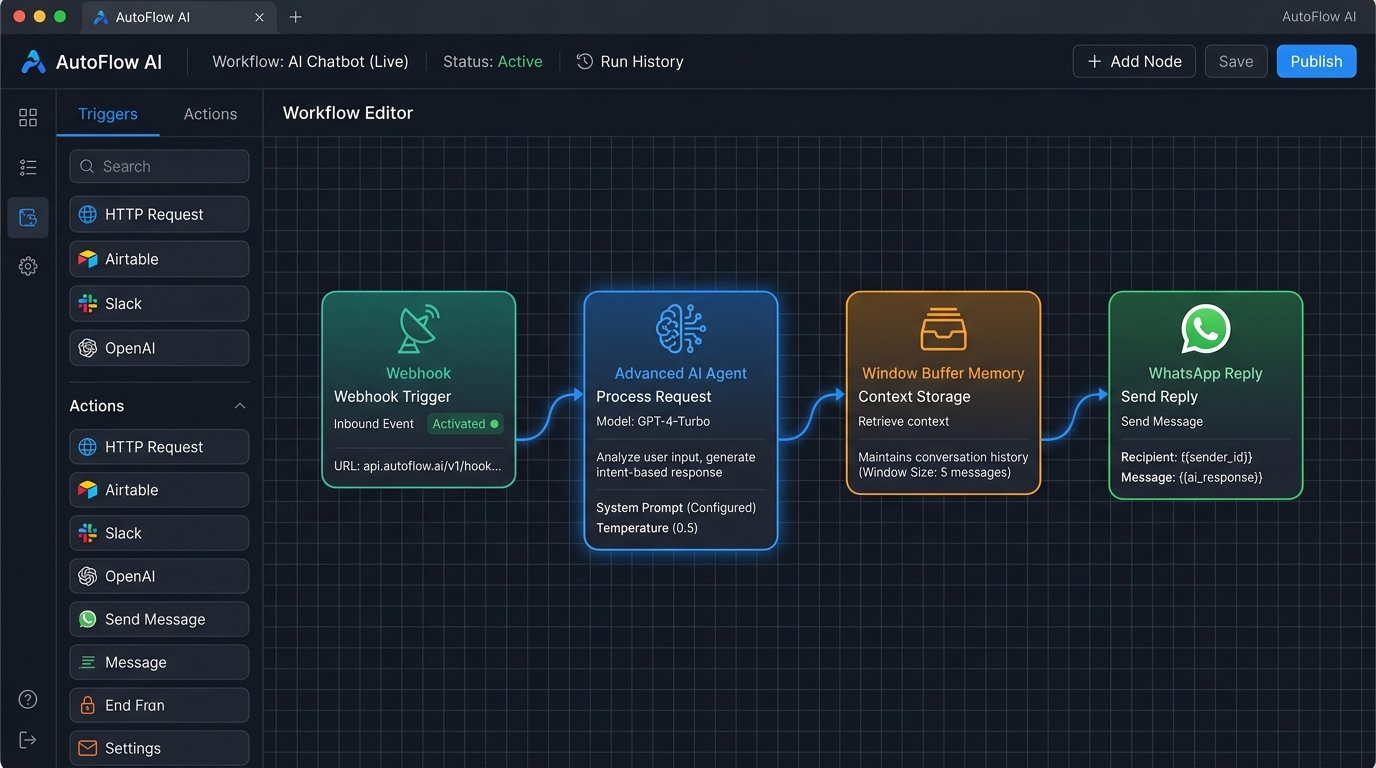Click the URL api.autoflow.ai/v1/hook... text
The image size is (1376, 768).
(x=418, y=466)
